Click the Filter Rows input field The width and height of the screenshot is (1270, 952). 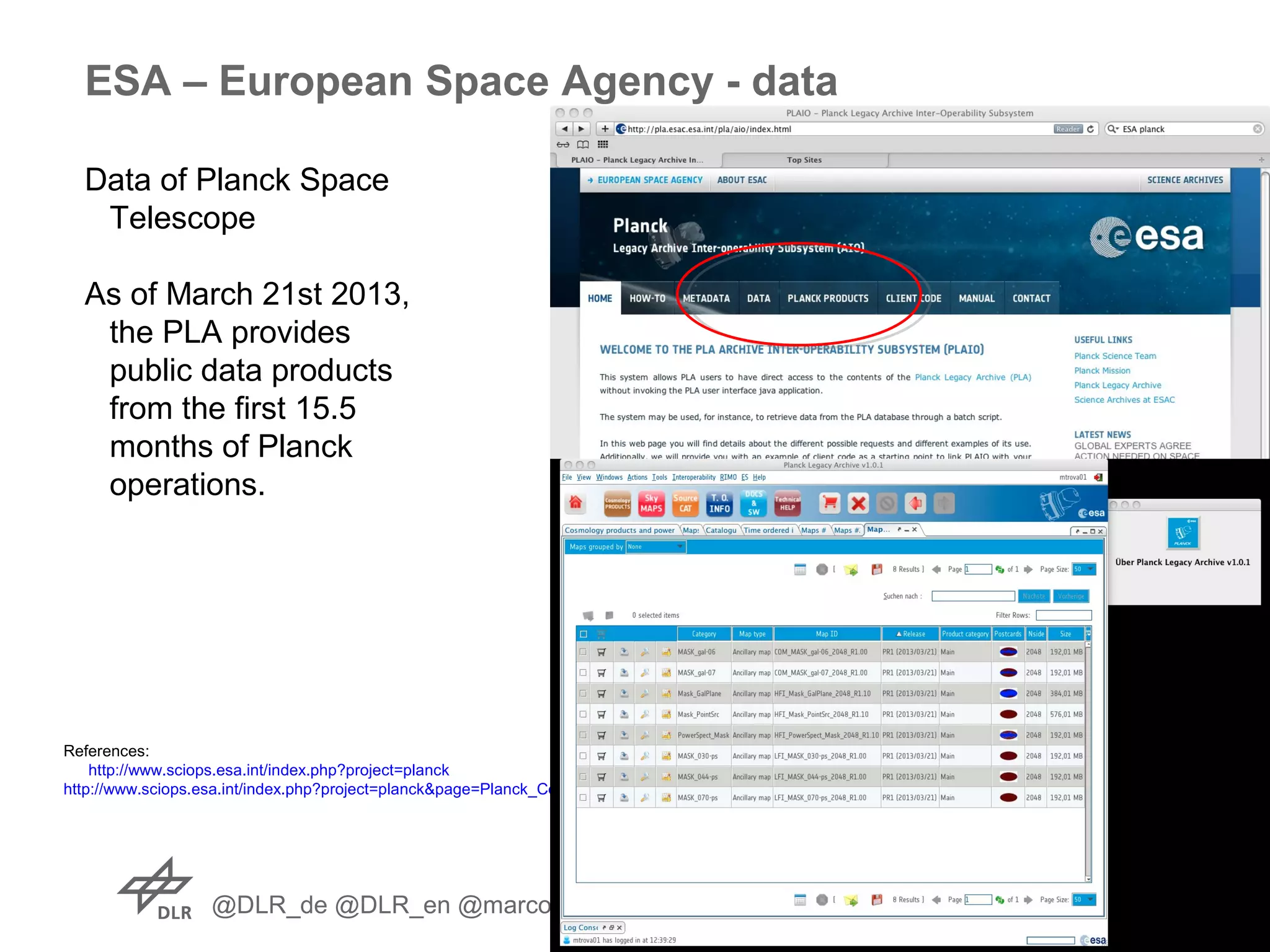(1064, 615)
